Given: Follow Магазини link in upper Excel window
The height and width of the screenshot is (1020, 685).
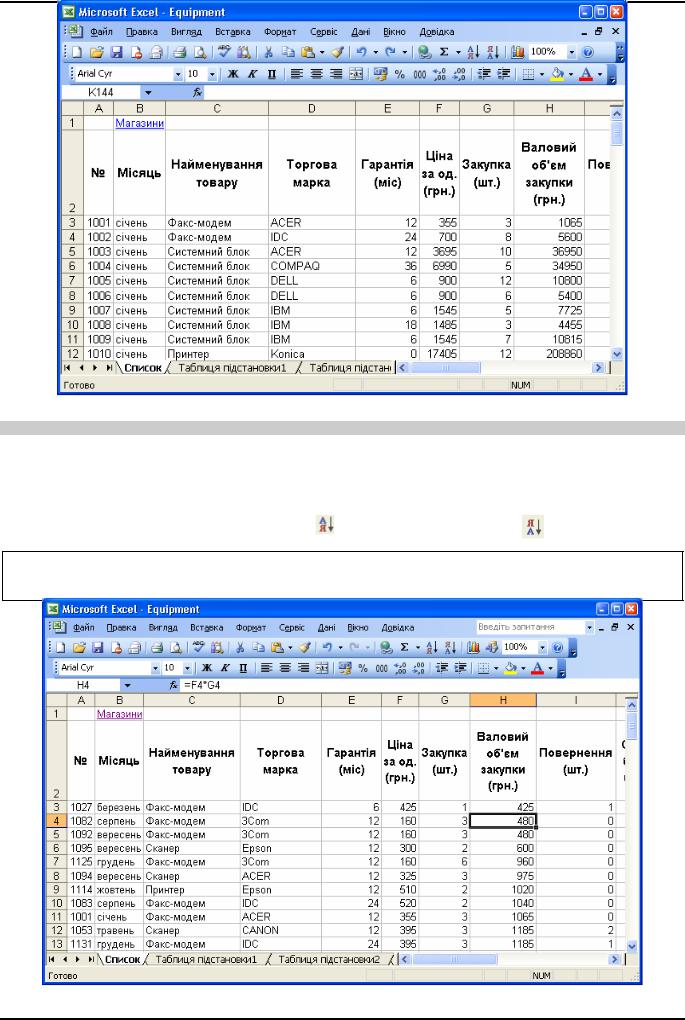Looking at the screenshot, I should click(139, 123).
